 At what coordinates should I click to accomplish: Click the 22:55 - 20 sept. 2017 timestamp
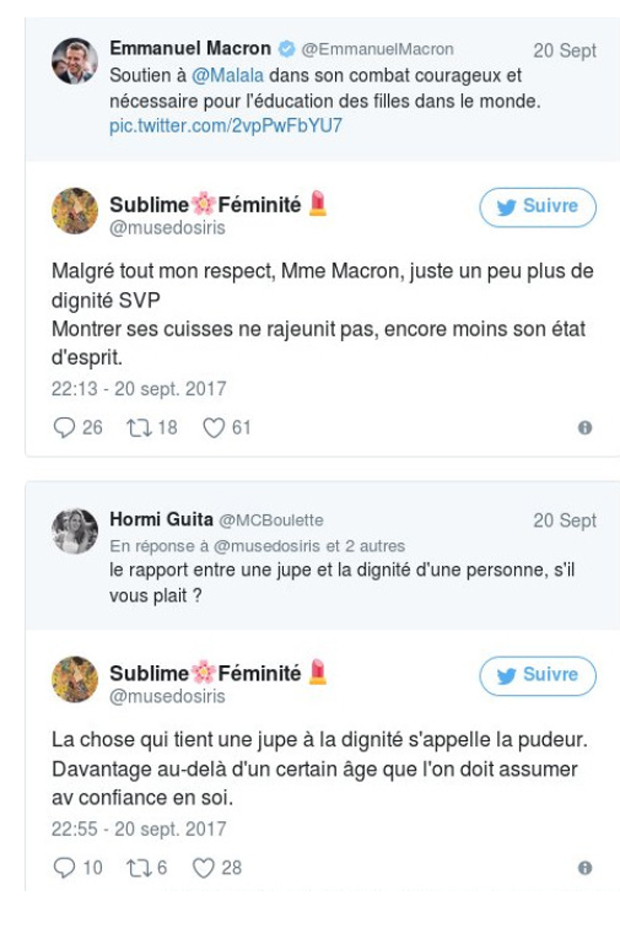[139, 829]
